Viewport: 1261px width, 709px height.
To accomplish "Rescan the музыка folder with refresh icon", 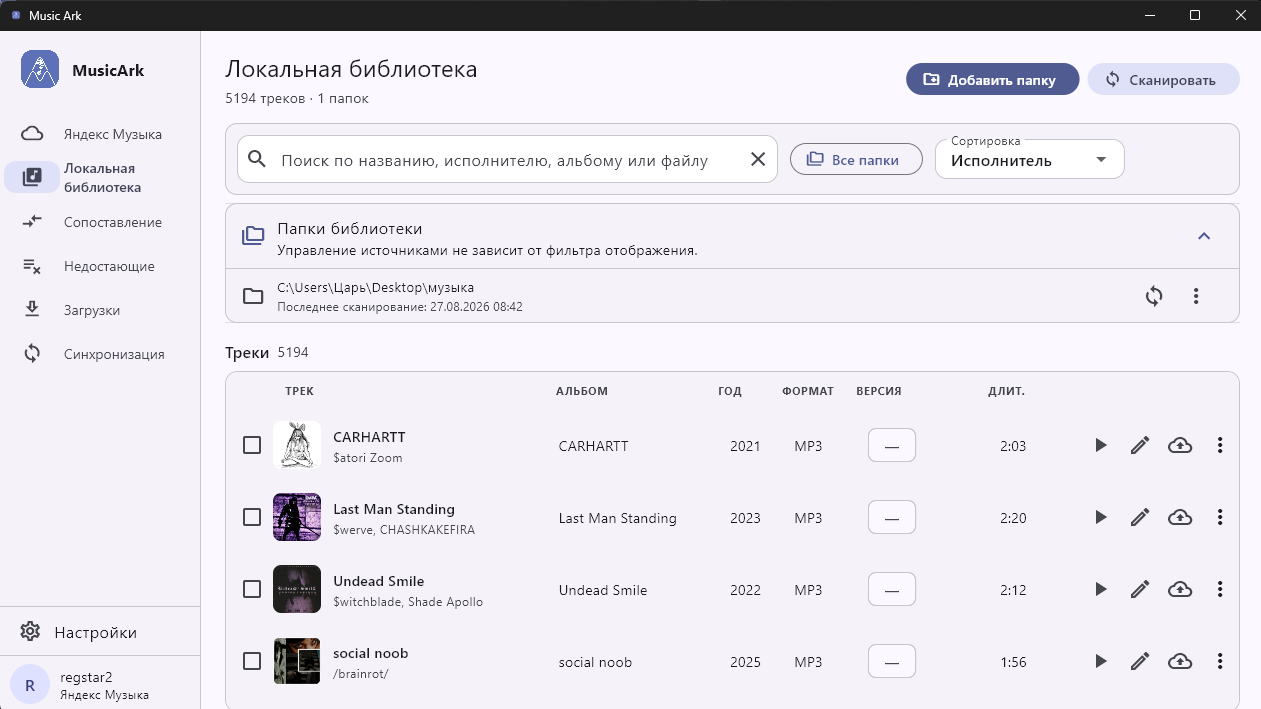I will pos(1154,296).
